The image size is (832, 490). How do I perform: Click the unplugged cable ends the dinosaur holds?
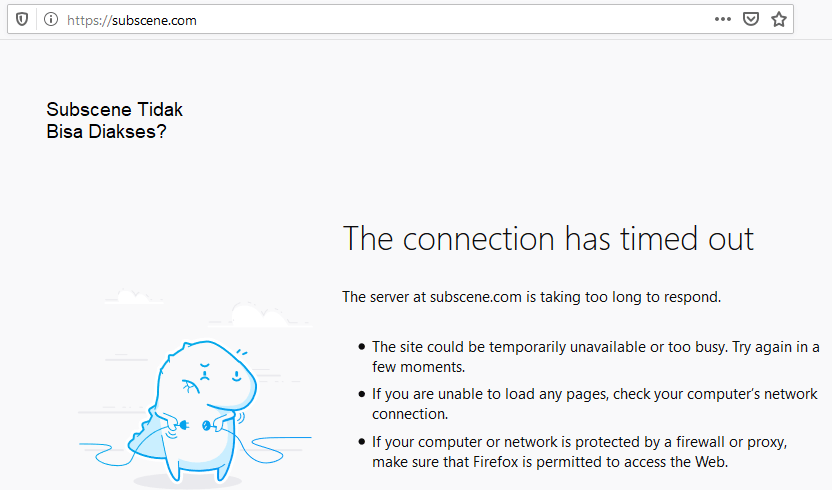pyautogui.click(x=194, y=427)
